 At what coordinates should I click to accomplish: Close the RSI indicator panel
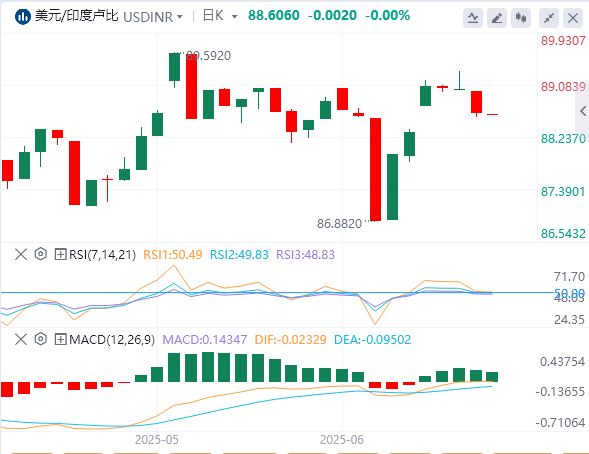(x=21, y=254)
